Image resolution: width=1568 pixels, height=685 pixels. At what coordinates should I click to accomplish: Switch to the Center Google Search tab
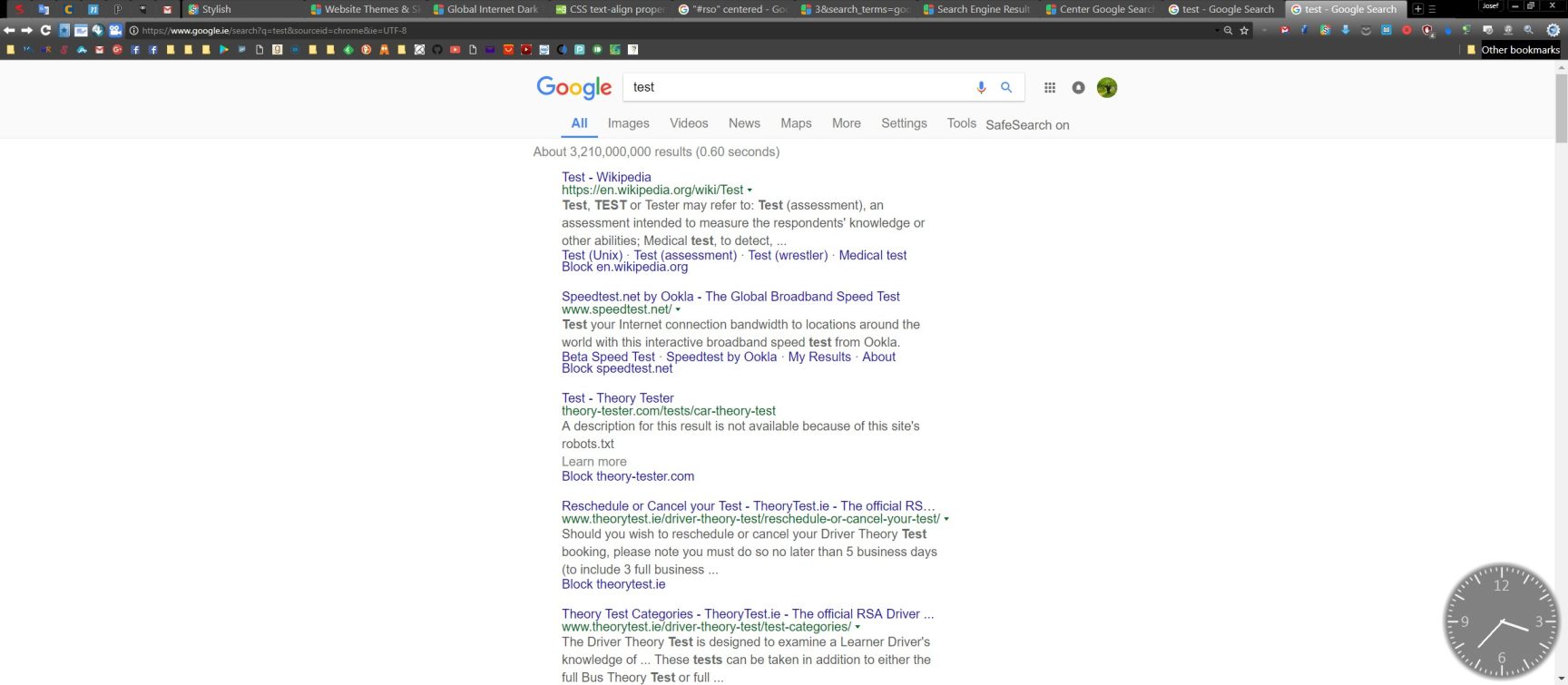pyautogui.click(x=1098, y=9)
